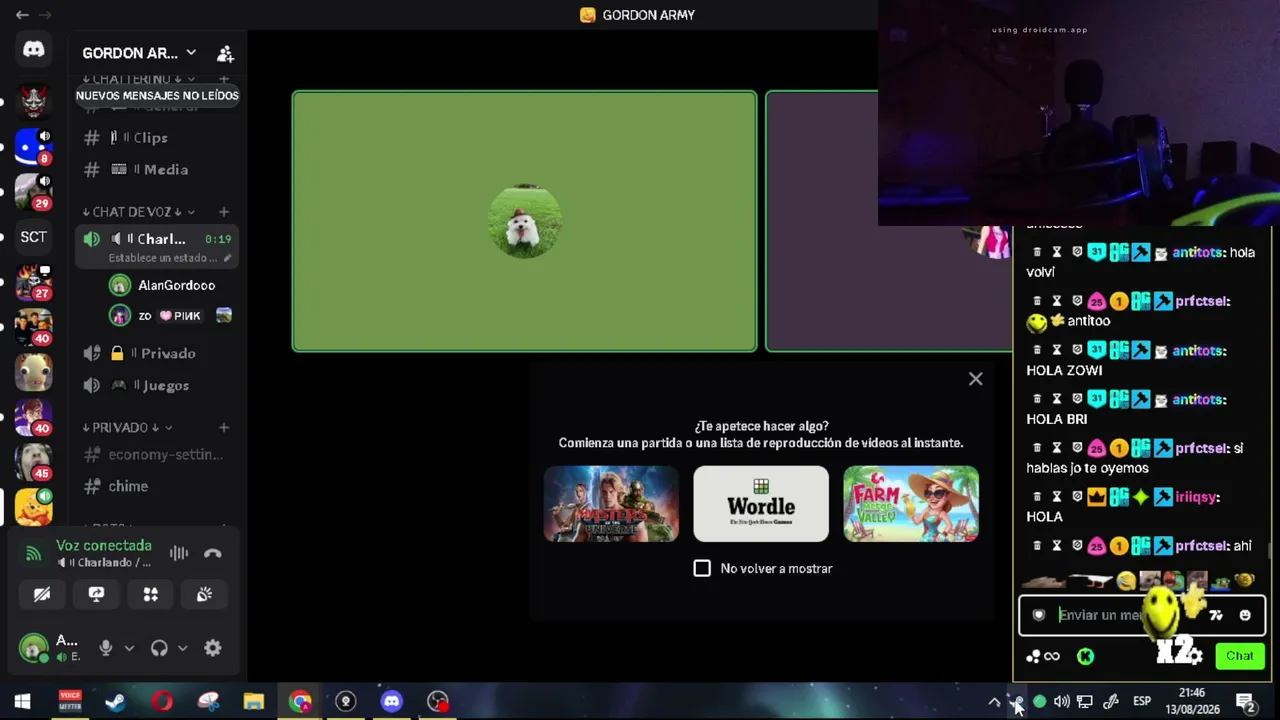The image size is (1280, 720).
Task: Open headphones output options arrow
Action: 182,648
